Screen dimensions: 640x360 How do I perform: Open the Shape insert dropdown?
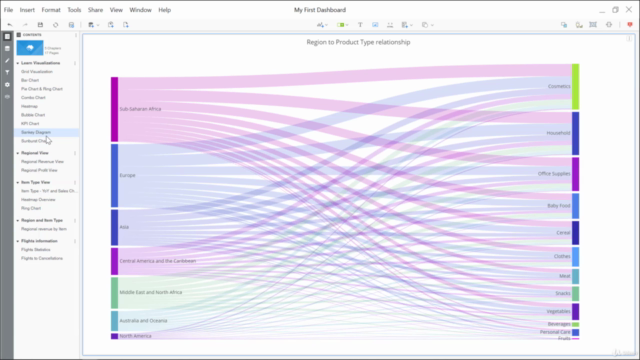tap(427, 25)
